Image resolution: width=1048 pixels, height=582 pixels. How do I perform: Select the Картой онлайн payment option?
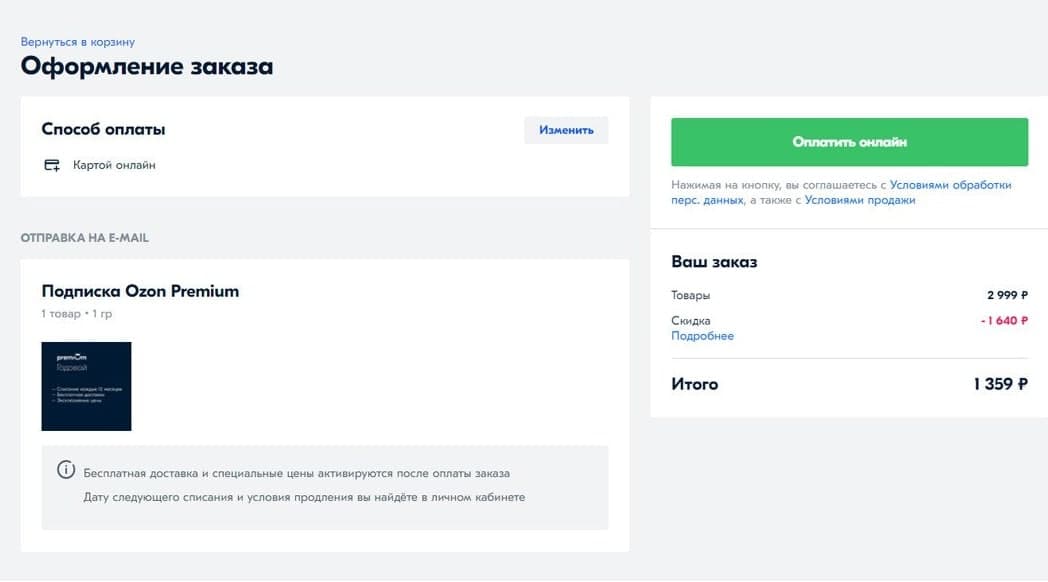pos(114,165)
